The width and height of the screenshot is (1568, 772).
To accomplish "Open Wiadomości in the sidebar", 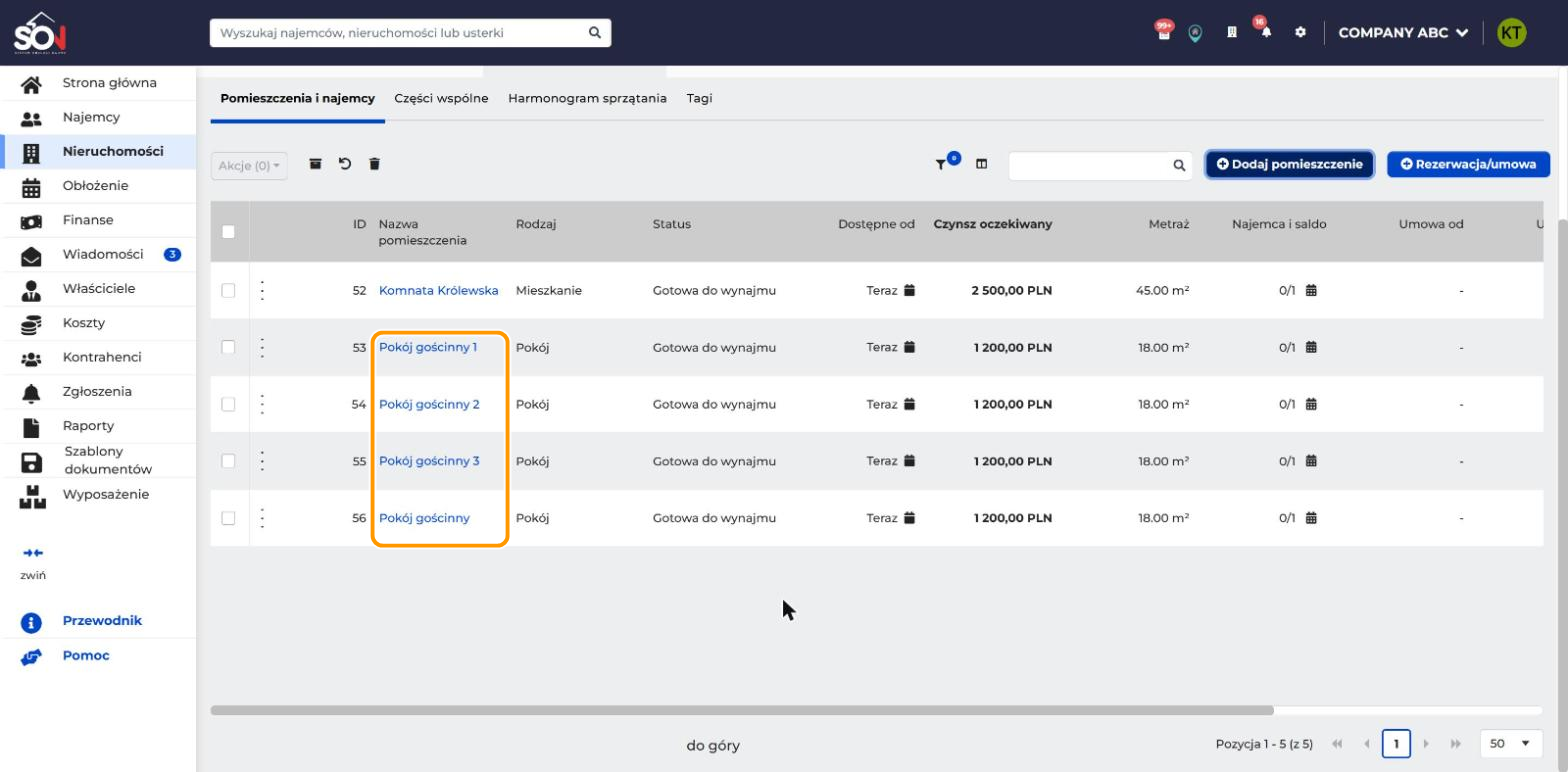I will tap(98, 254).
